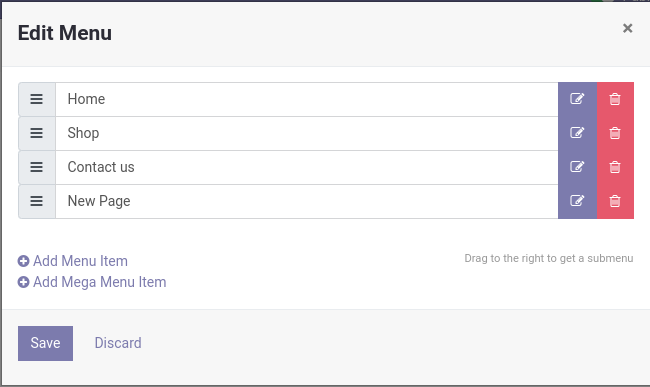Edit the Shop menu item
This screenshot has width=650, height=387.
(577, 133)
